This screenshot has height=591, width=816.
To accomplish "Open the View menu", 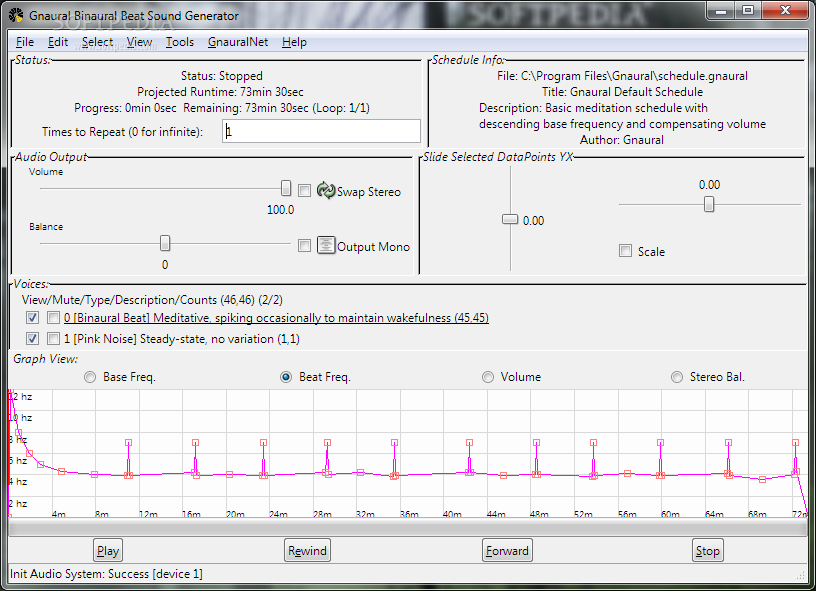I will pos(139,42).
